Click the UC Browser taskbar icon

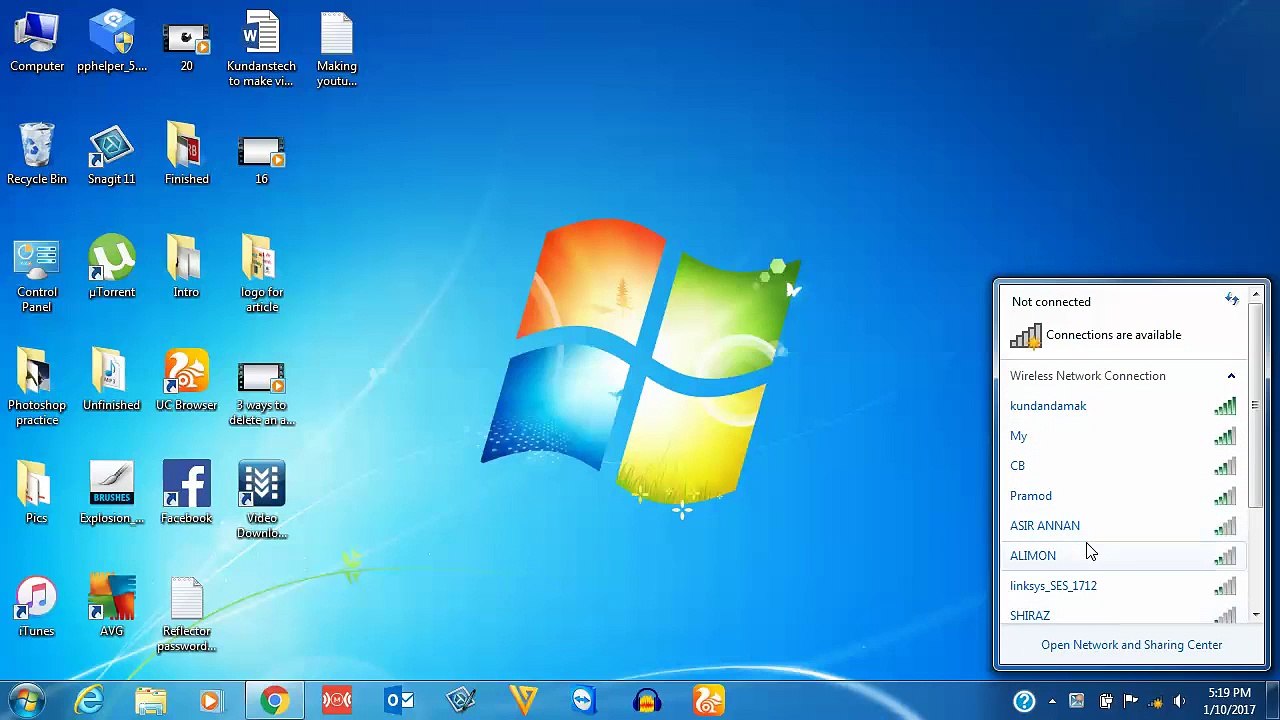pyautogui.click(x=709, y=700)
